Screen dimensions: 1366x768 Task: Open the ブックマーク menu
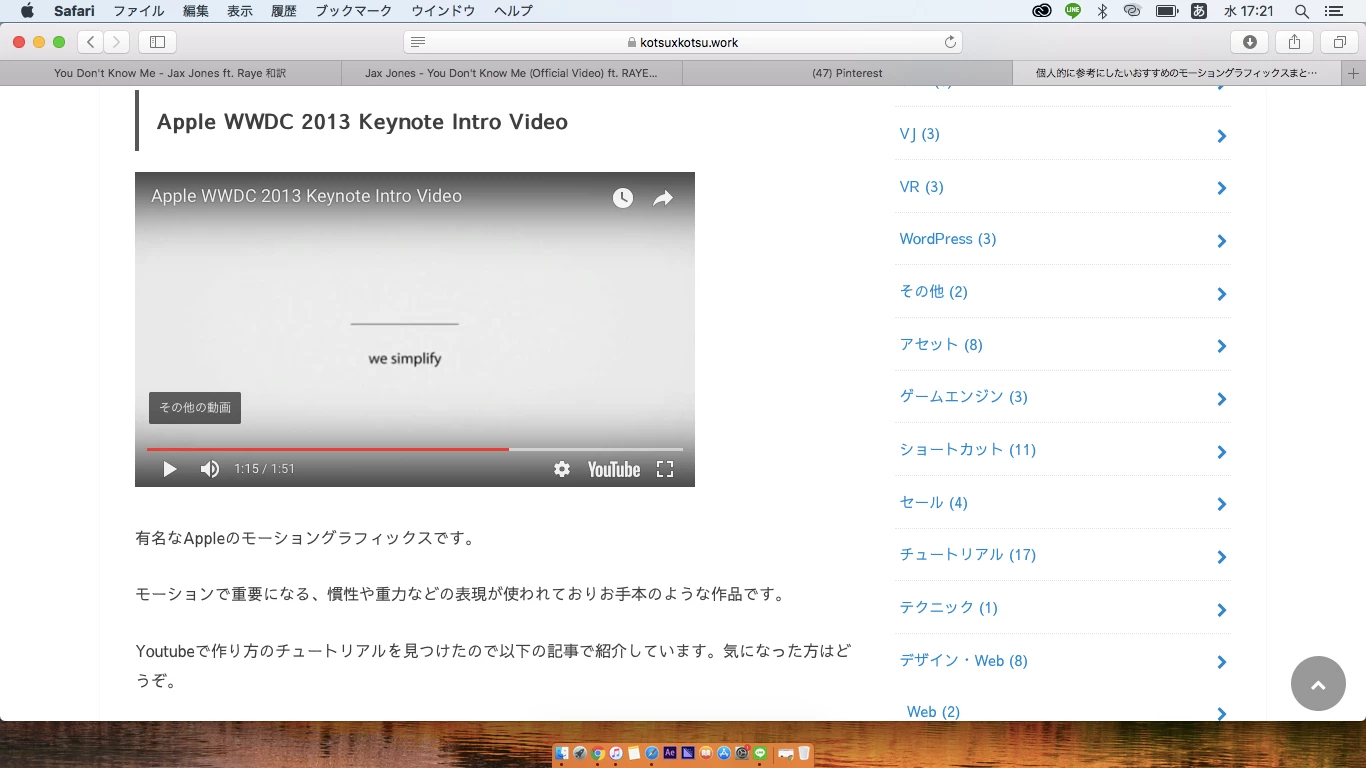pos(354,11)
